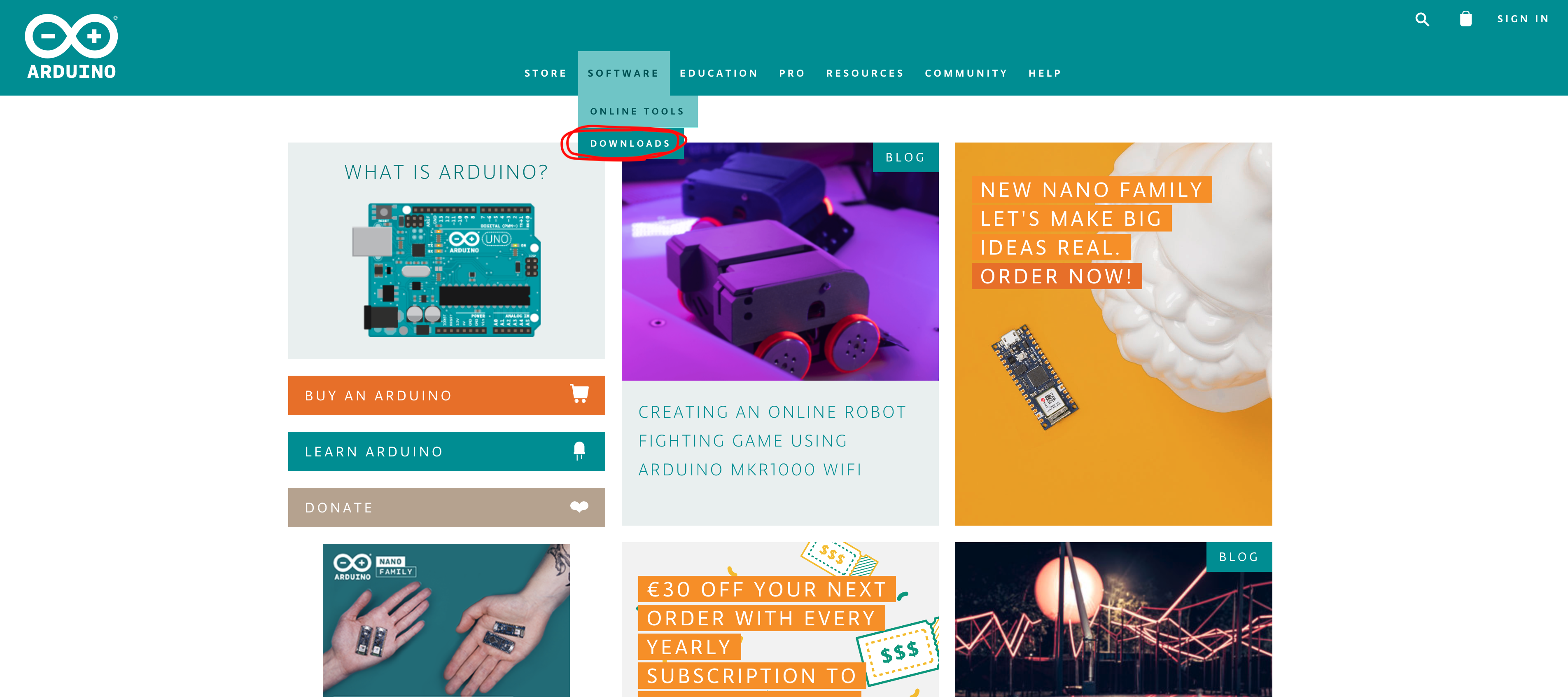
Task: Expand the Education navigation menu
Action: (719, 73)
